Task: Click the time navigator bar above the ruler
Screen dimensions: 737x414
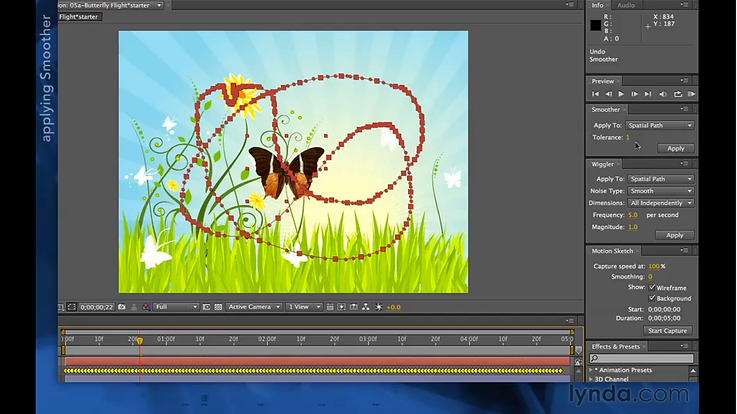Action: (318, 332)
